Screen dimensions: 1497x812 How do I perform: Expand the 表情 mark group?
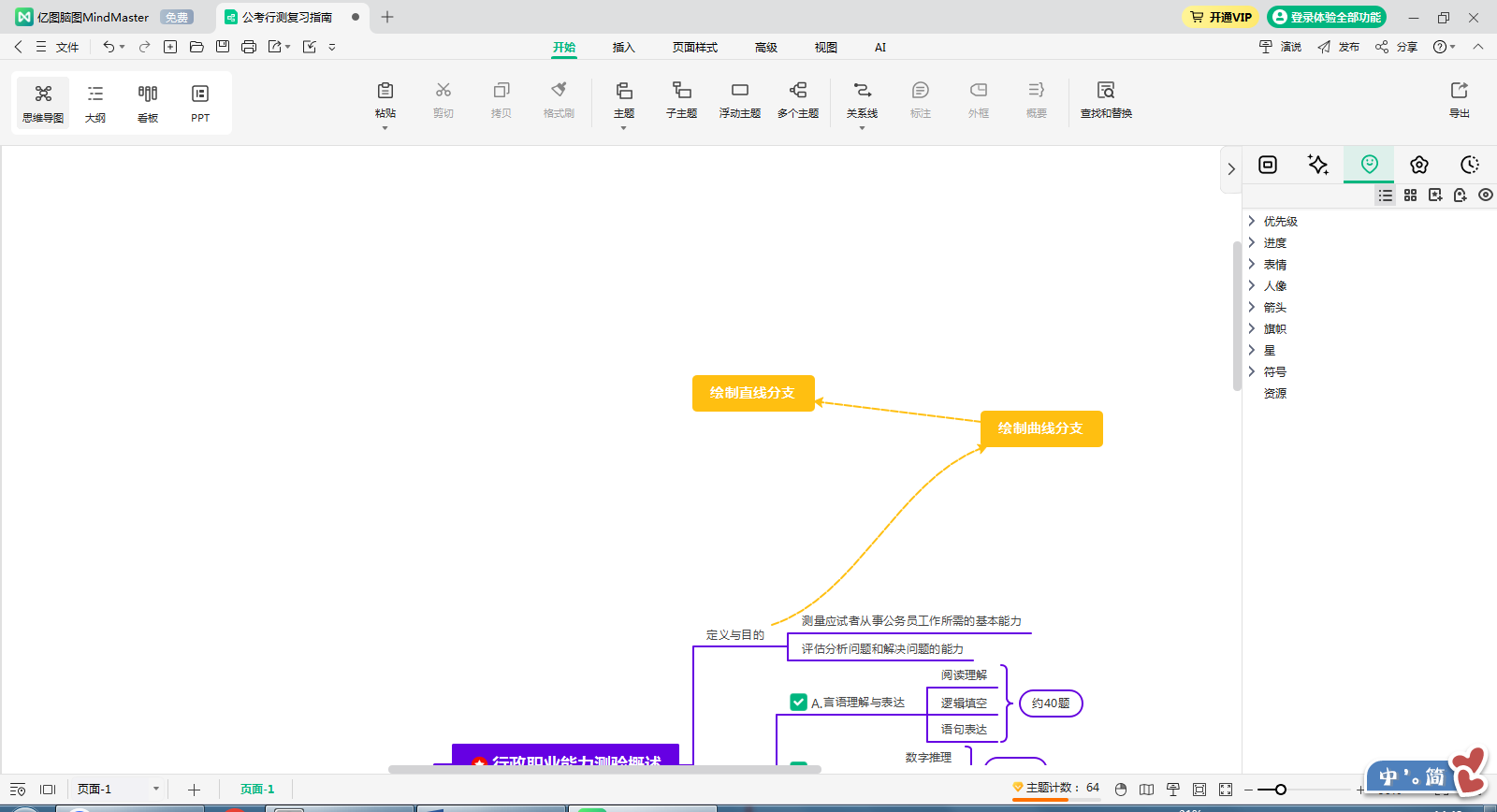[x=1252, y=264]
